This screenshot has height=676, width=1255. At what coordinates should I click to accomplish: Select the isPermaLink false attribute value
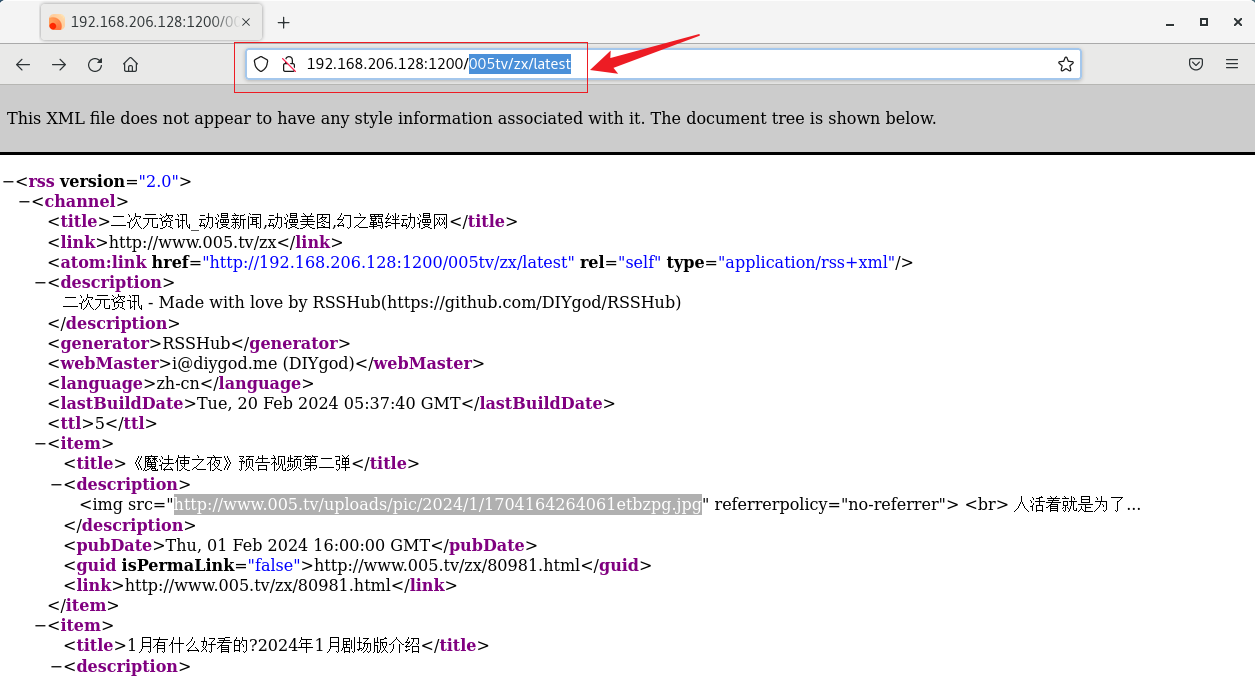[272, 565]
